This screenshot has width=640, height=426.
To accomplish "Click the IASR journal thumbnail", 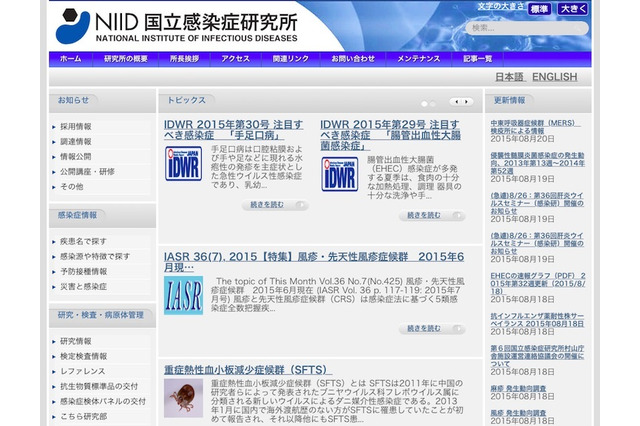I will [x=183, y=295].
